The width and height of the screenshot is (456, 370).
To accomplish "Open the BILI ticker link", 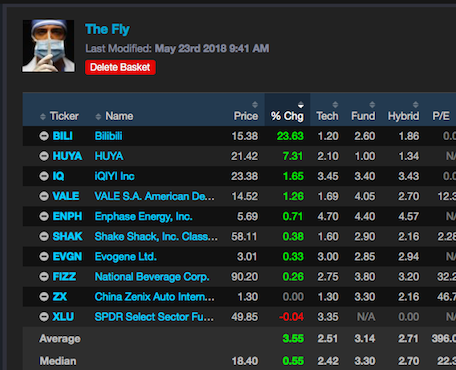I will (x=63, y=136).
